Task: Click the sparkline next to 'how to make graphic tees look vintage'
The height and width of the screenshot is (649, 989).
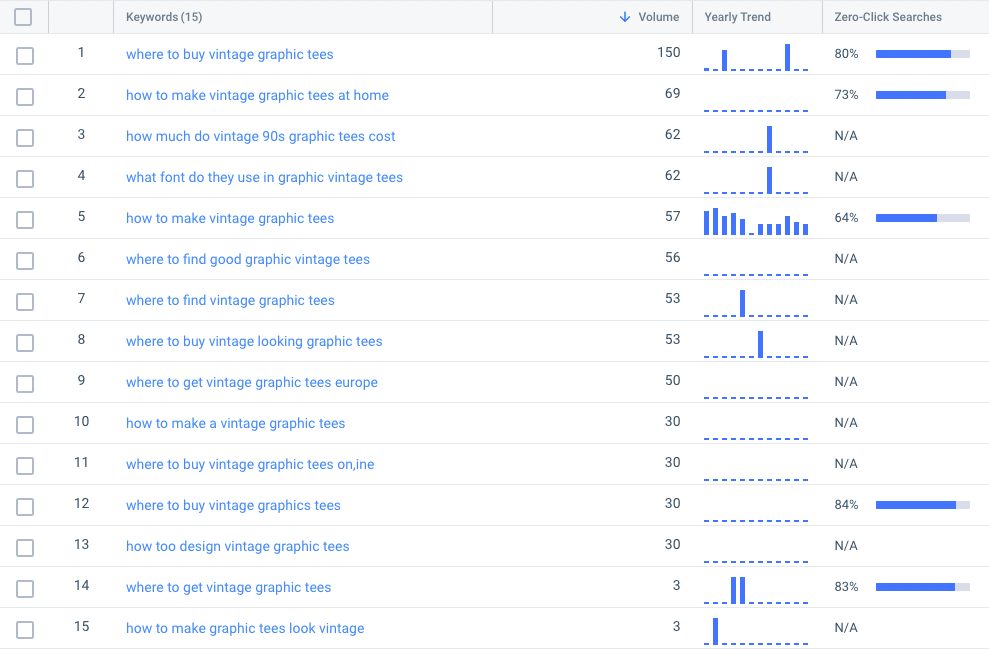Action: (x=757, y=629)
